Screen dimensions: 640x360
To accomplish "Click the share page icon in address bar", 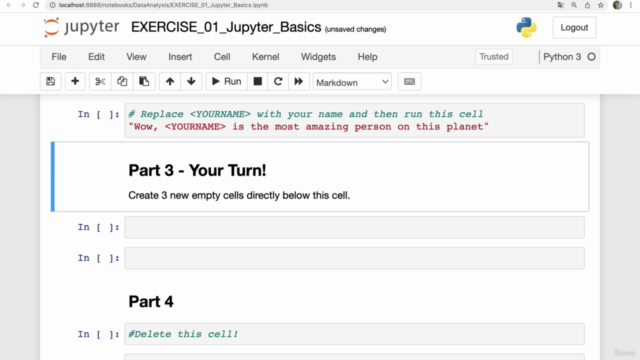I will pos(587,5).
